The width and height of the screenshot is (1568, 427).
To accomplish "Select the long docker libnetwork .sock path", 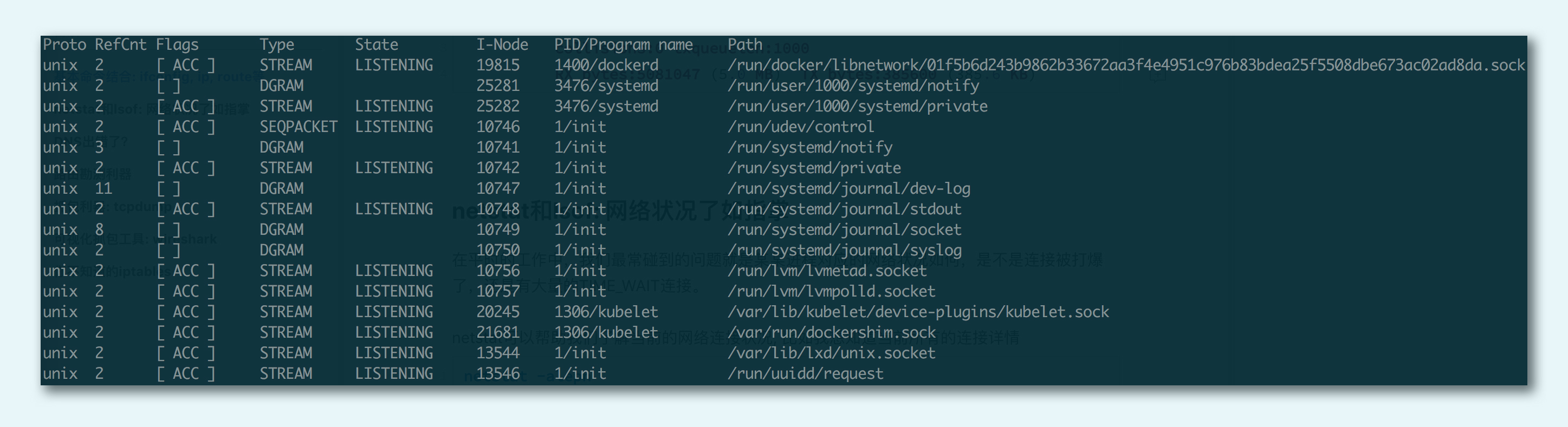I will tap(1126, 65).
